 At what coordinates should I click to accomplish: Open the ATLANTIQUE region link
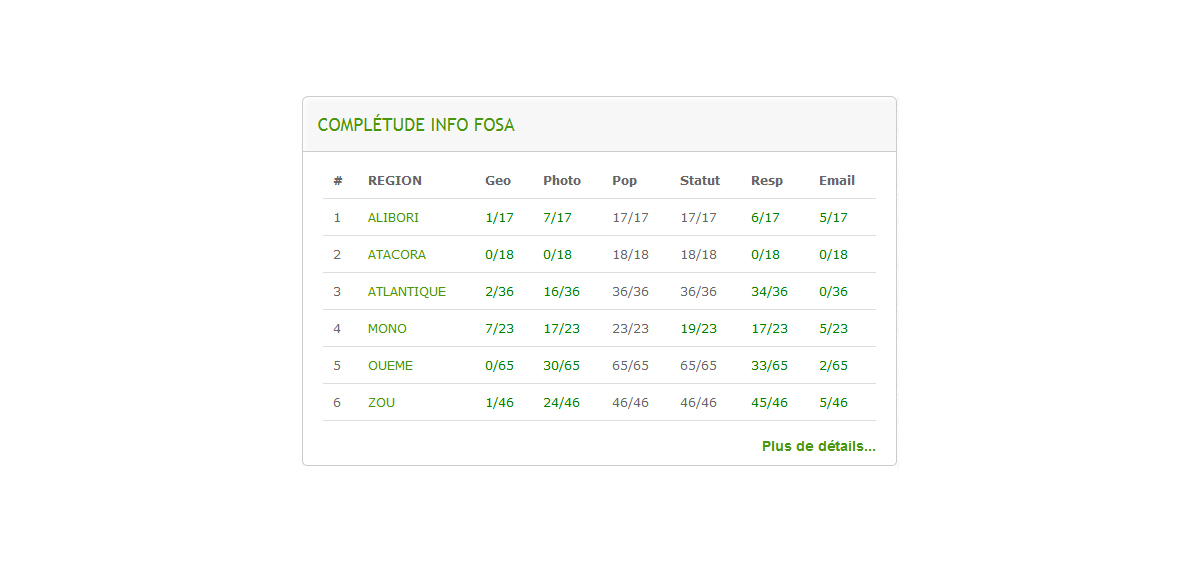coord(407,291)
